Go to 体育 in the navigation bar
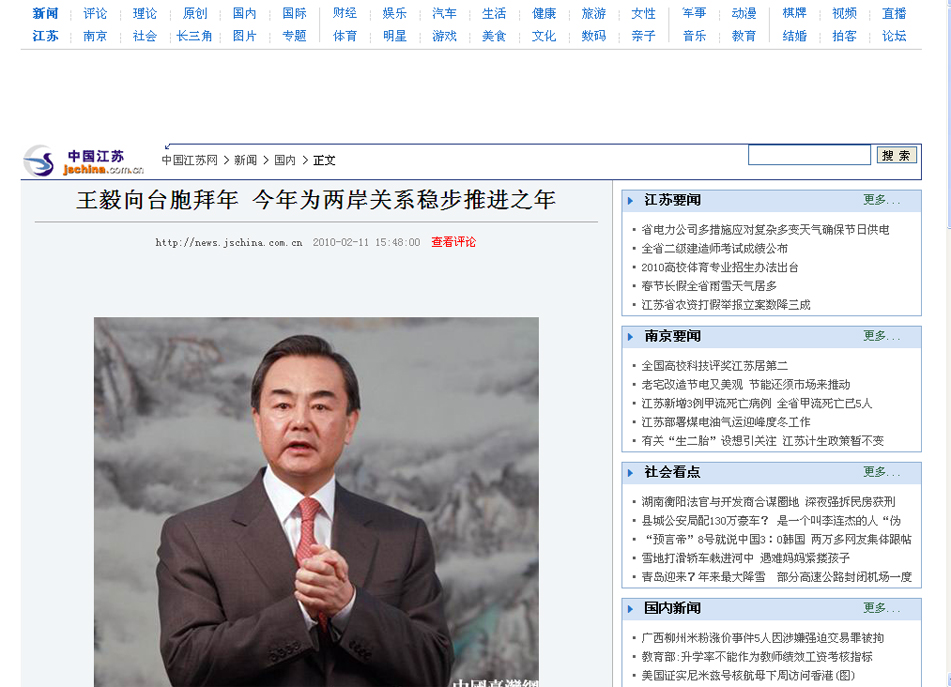The height and width of the screenshot is (687, 951). (345, 36)
